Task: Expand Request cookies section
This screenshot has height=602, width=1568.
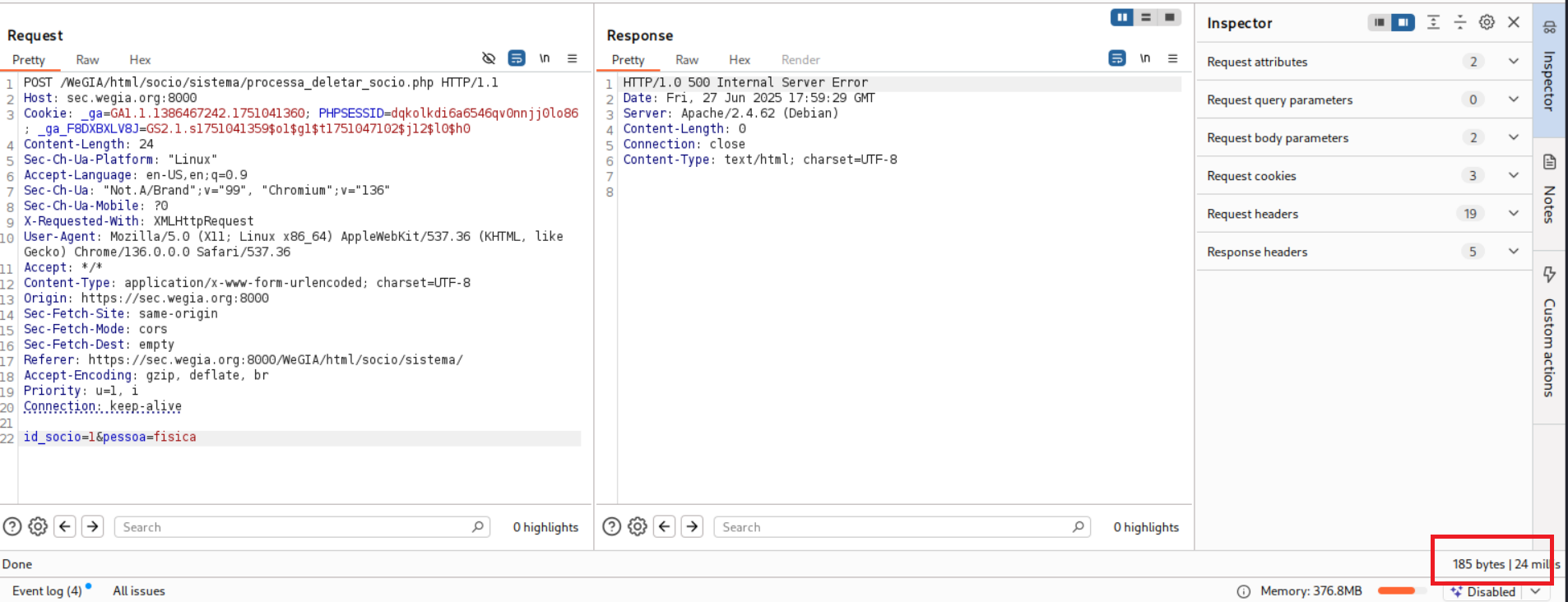Action: [1364, 175]
